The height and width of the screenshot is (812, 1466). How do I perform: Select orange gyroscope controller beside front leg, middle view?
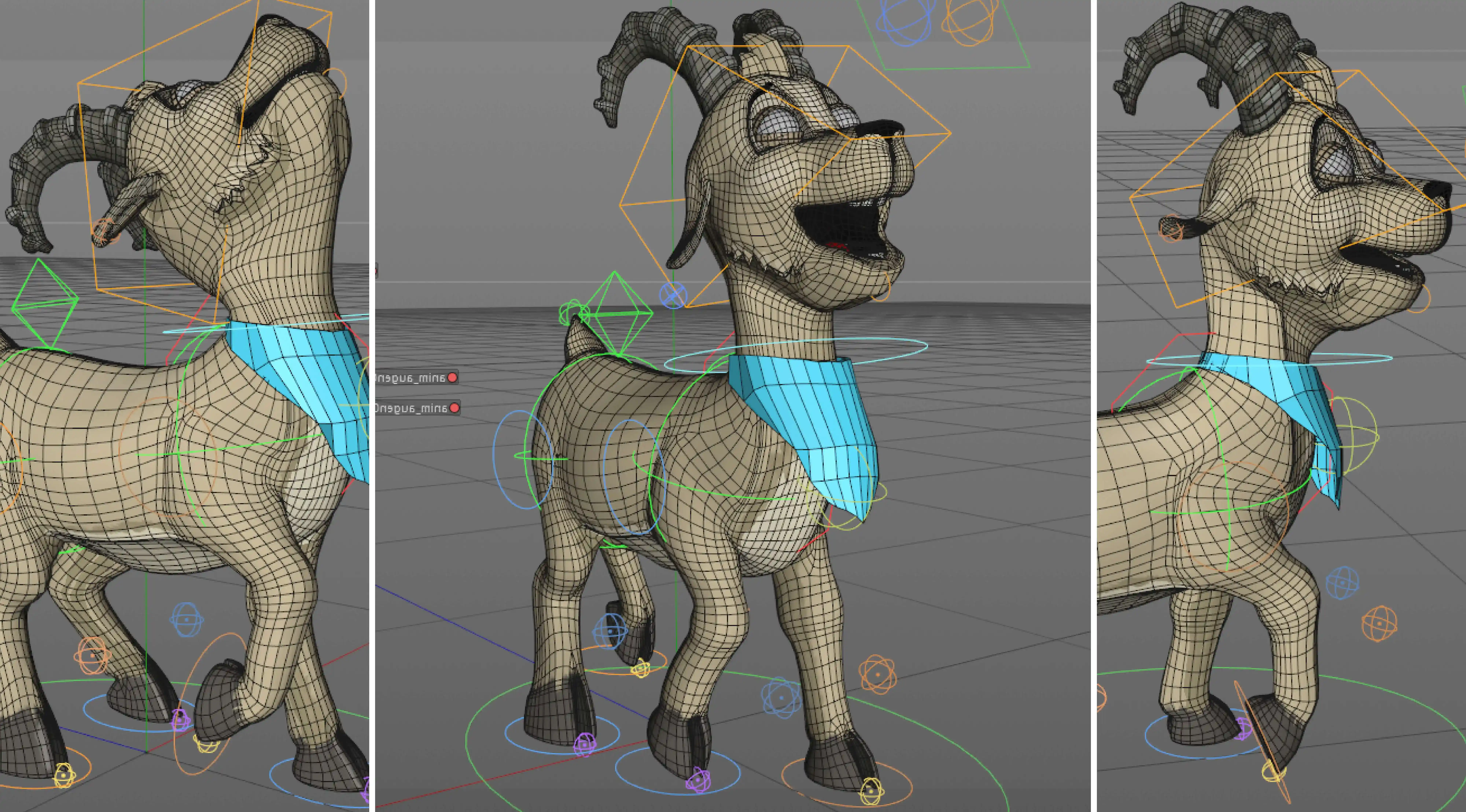coord(878,675)
